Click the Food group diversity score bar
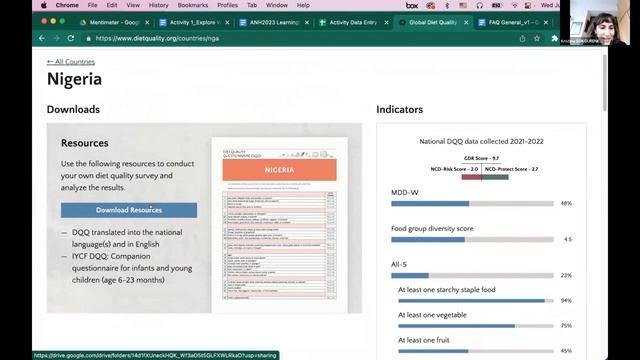Image resolution: width=640 pixels, height=360 pixels. coord(472,240)
